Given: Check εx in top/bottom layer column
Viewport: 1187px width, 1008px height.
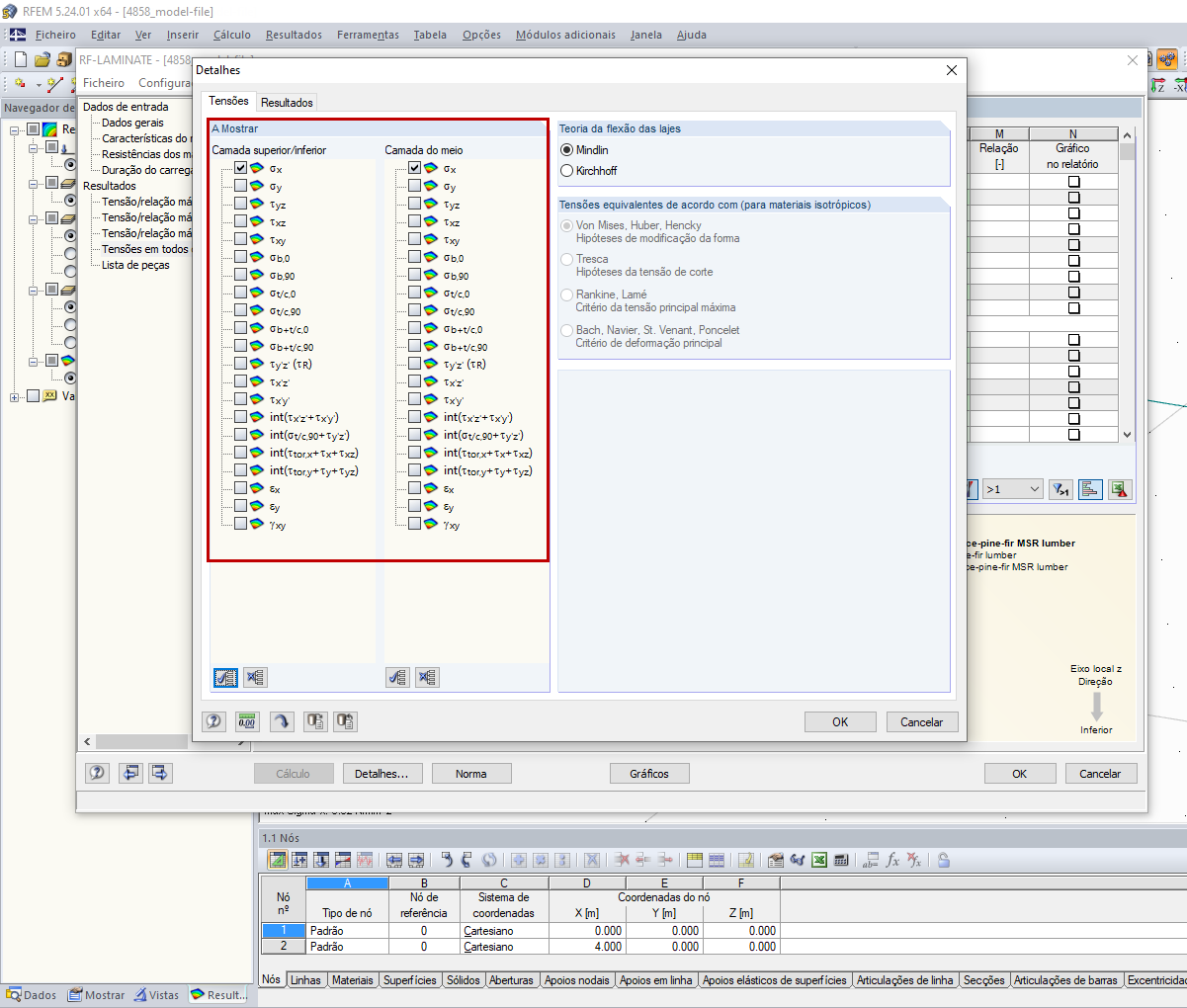Looking at the screenshot, I should coord(241,489).
